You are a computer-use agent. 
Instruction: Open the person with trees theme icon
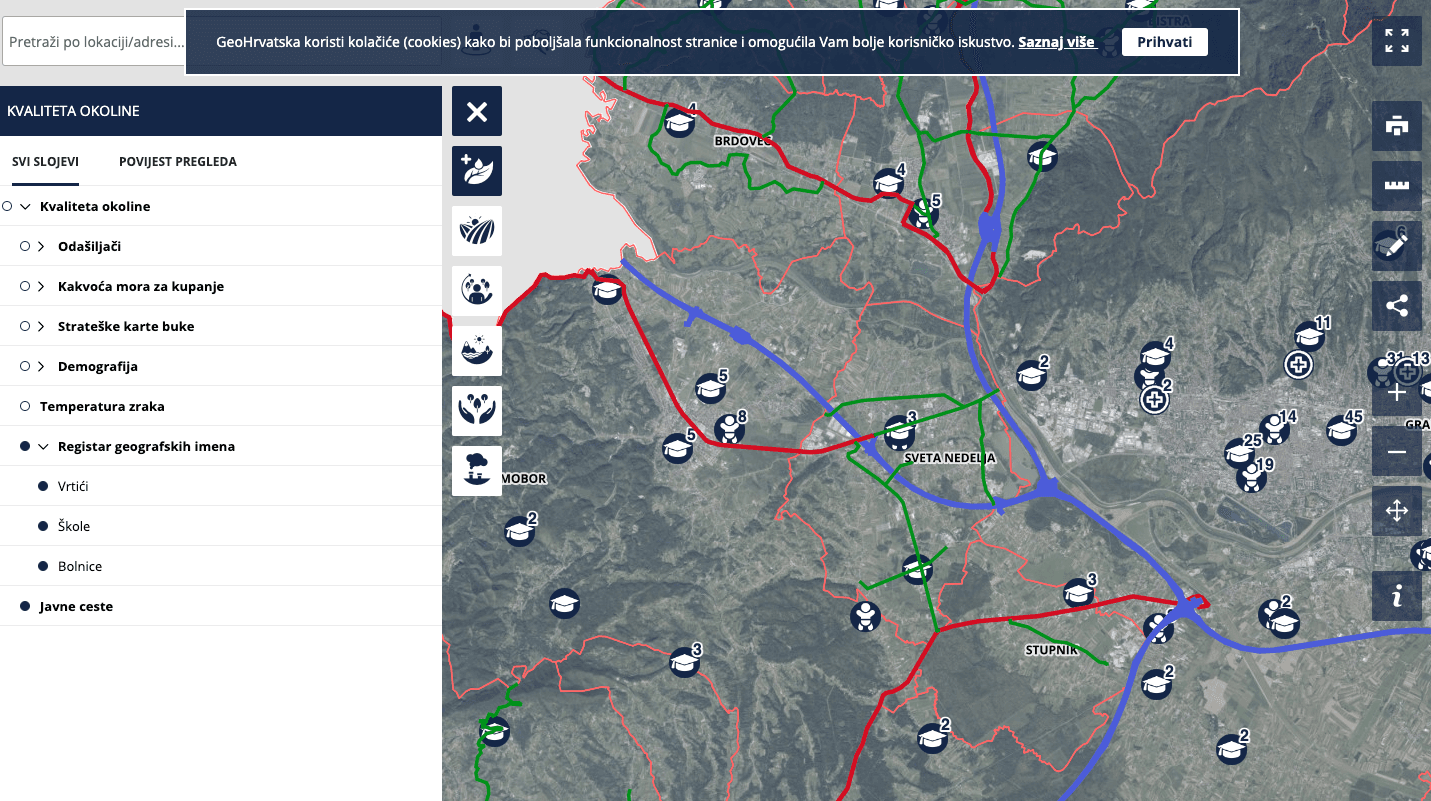point(477,291)
